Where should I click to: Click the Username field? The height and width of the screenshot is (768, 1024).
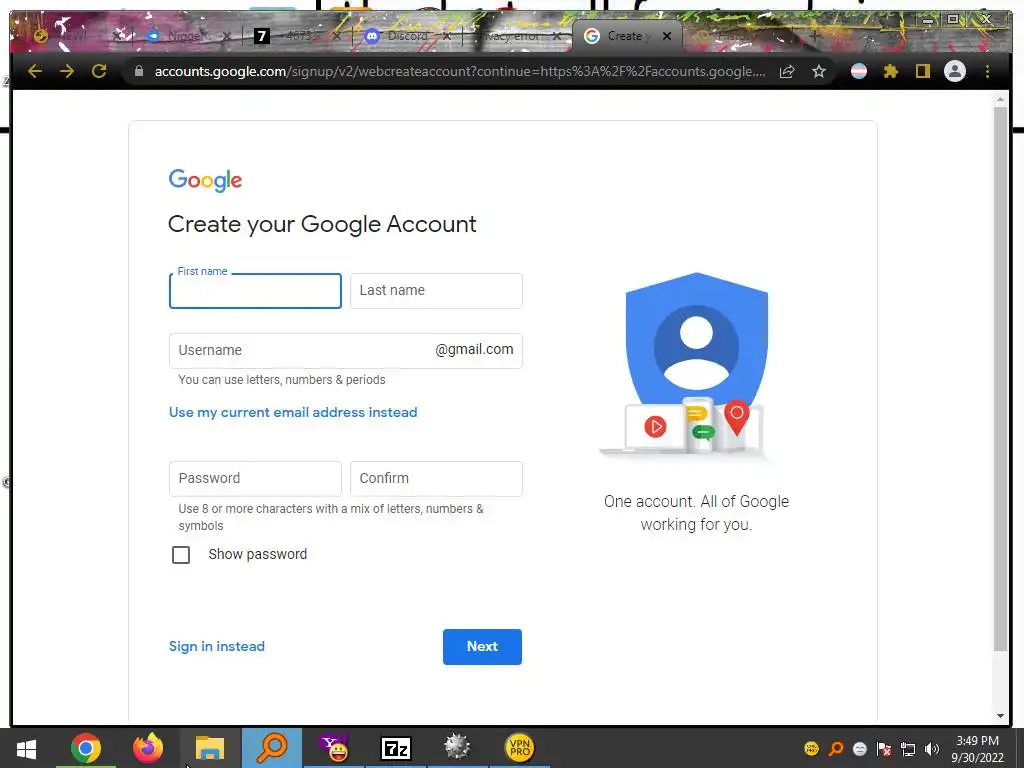345,351
